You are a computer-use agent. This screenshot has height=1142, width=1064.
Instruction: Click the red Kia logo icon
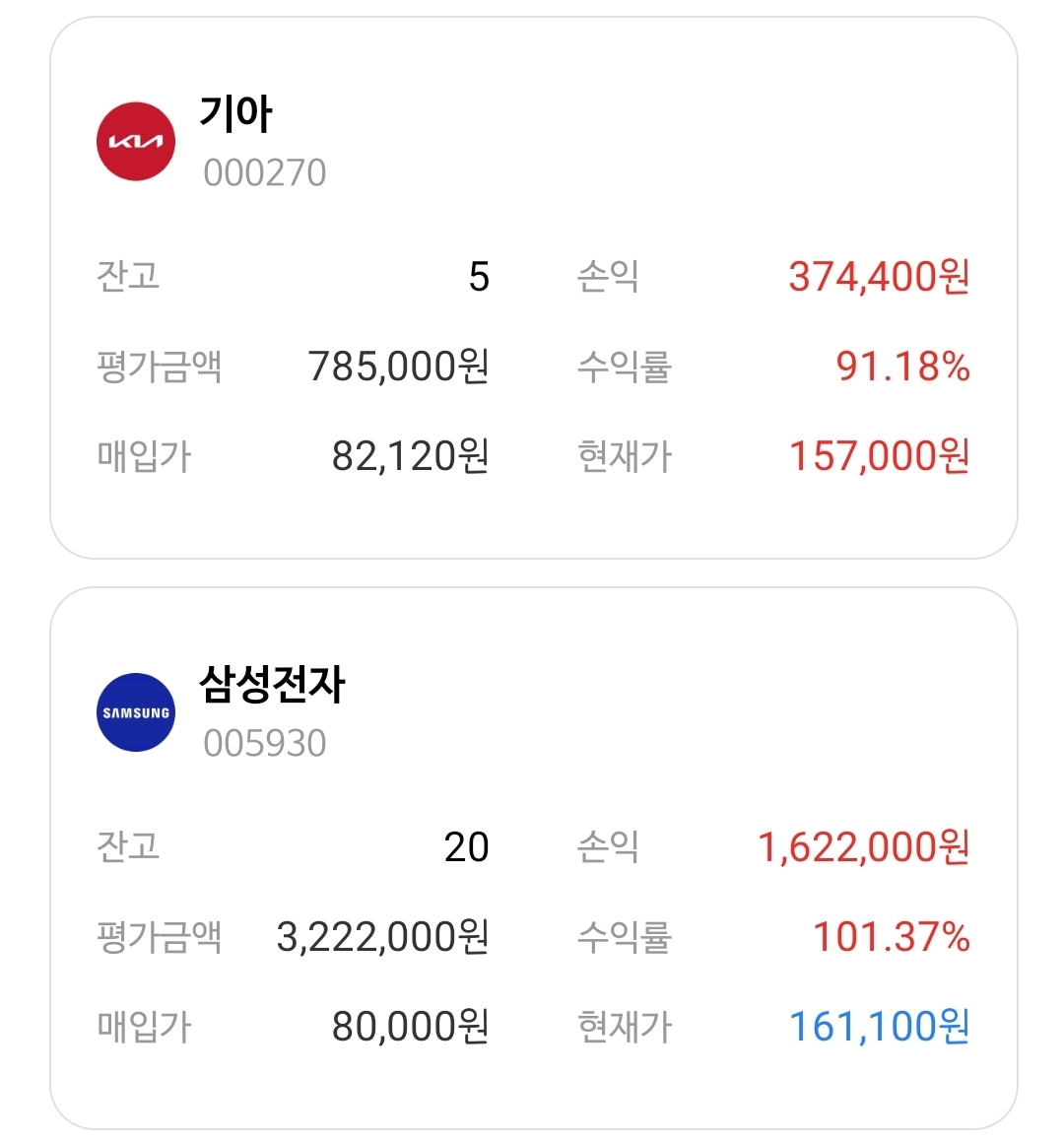[x=136, y=142]
